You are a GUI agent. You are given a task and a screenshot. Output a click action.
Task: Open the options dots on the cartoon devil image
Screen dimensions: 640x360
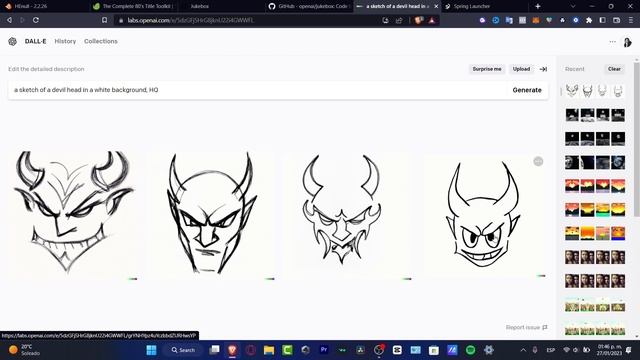pos(538,162)
